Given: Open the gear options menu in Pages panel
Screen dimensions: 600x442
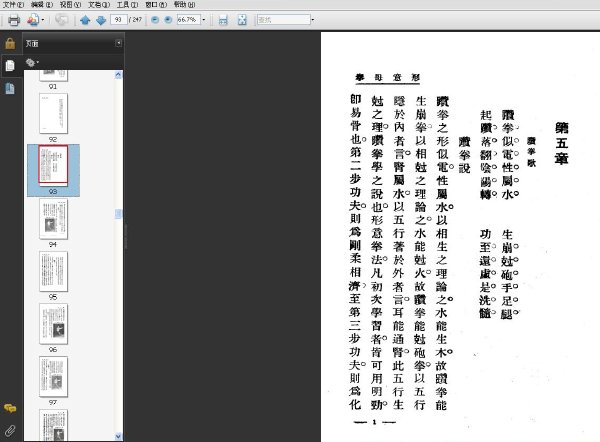Looking at the screenshot, I should (32, 62).
